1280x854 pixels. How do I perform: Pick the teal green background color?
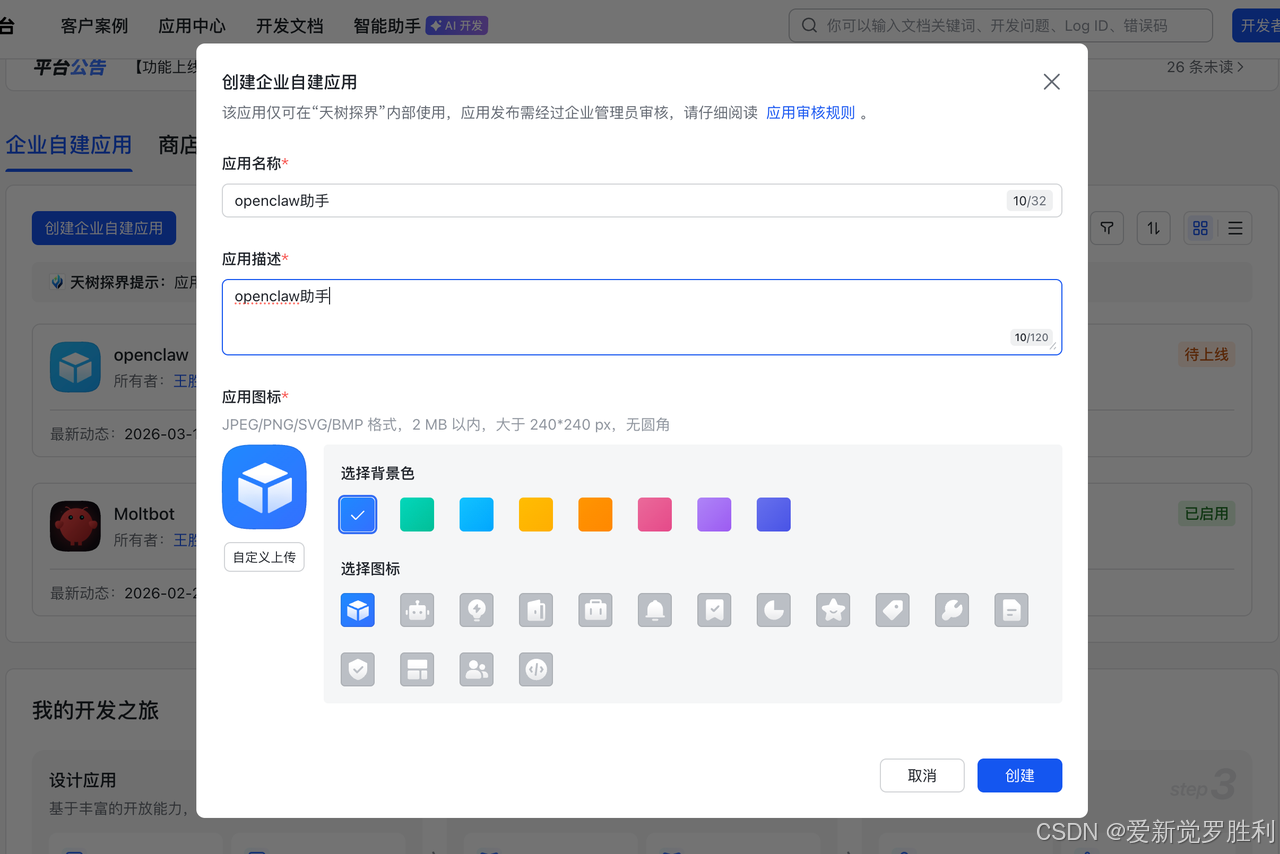pos(417,514)
